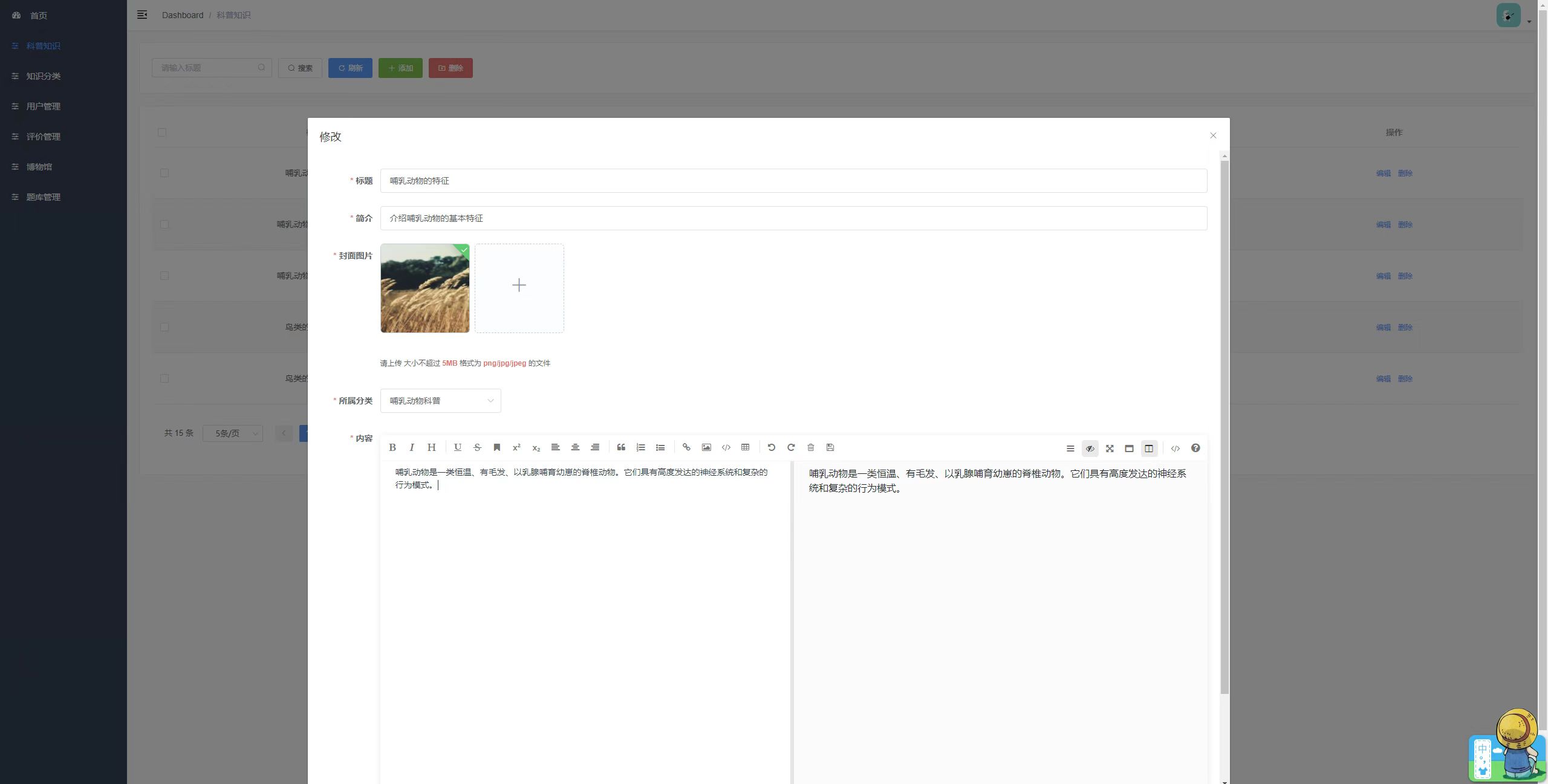Toggle the editor's preview eye icon

click(1090, 449)
